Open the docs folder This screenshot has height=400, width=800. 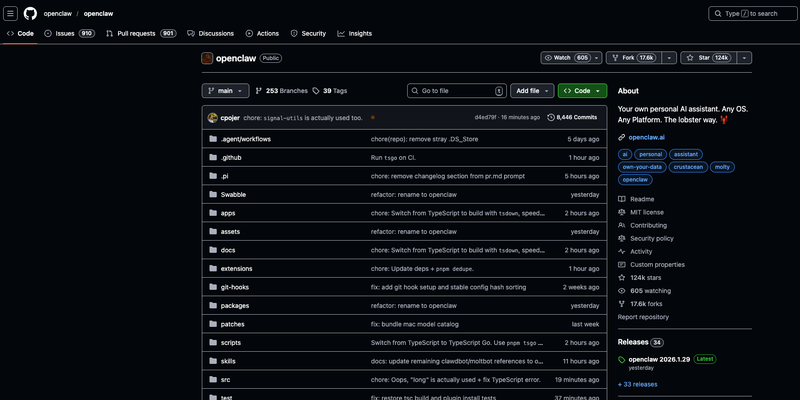pyautogui.click(x=228, y=250)
